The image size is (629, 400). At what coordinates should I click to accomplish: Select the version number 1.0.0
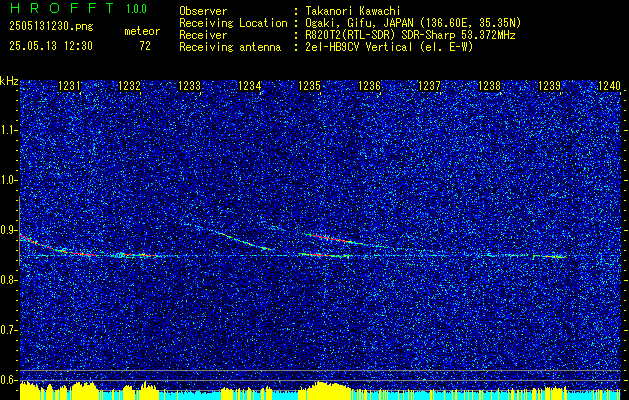click(x=136, y=9)
